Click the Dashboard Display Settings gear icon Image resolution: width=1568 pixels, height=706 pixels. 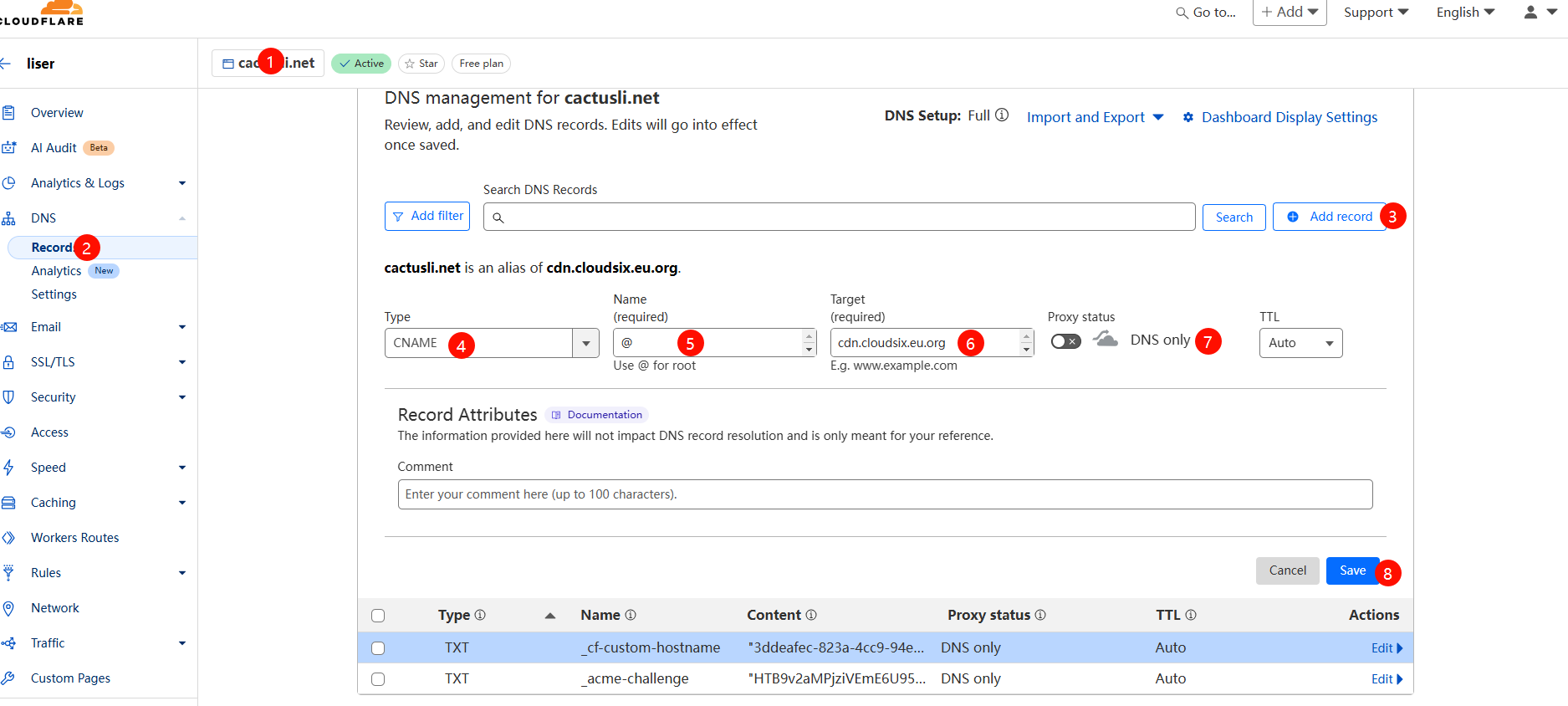tap(1188, 118)
